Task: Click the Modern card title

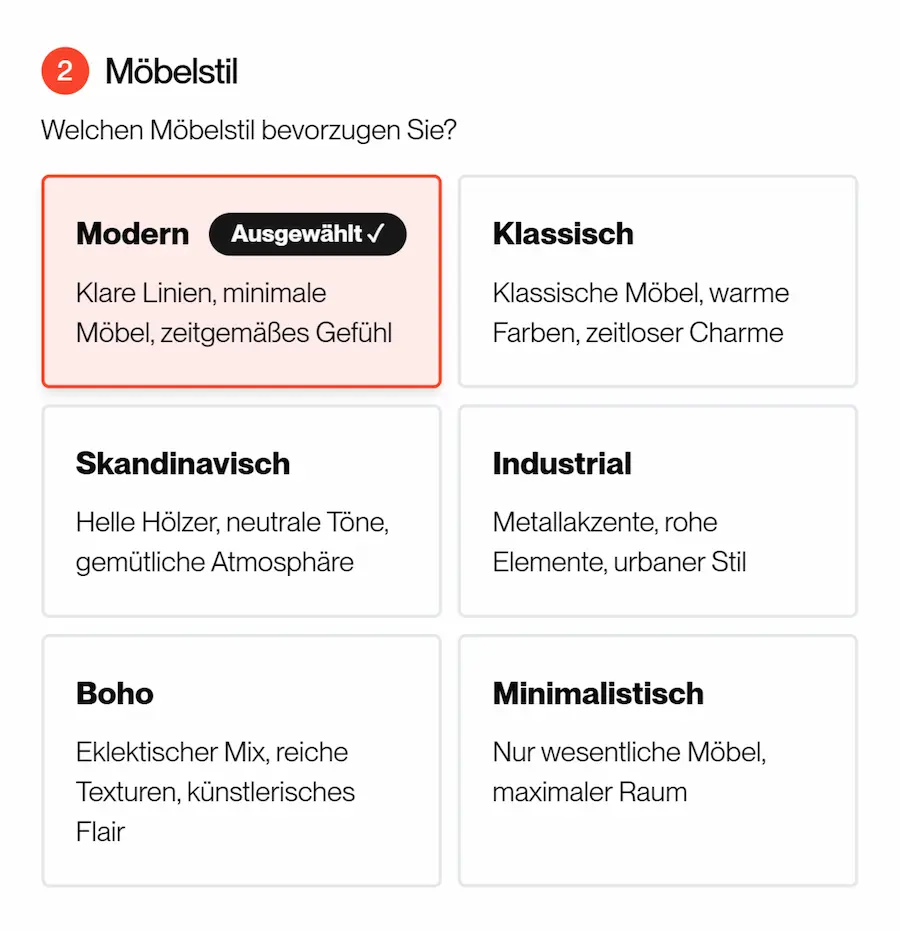Action: point(132,234)
